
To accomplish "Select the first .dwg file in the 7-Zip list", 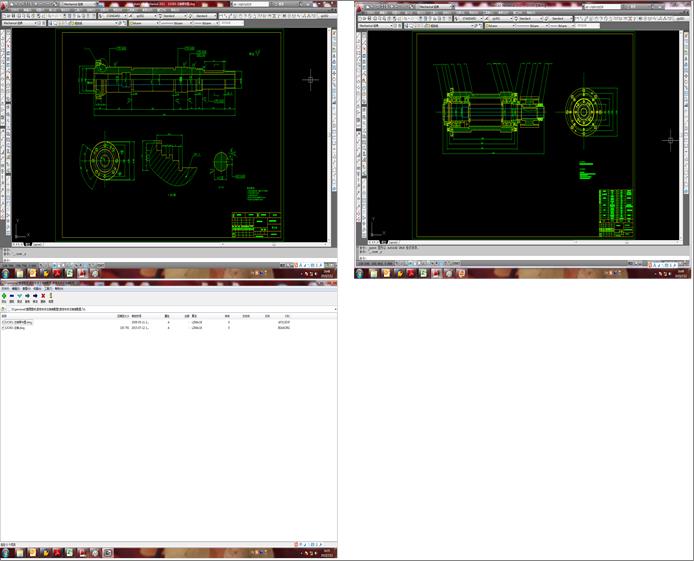I will coord(17,323).
